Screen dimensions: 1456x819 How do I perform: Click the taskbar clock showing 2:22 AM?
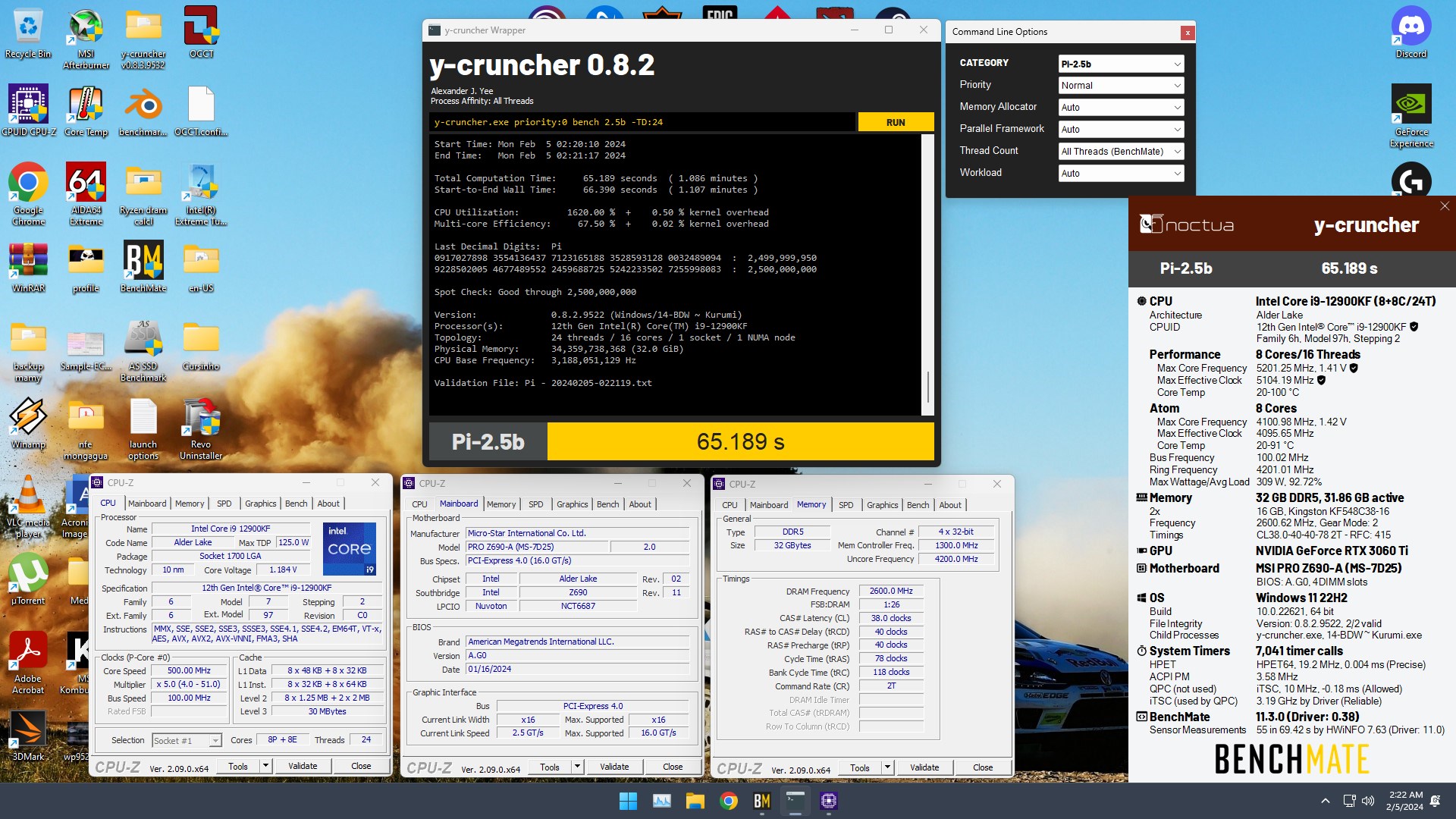[1404, 801]
